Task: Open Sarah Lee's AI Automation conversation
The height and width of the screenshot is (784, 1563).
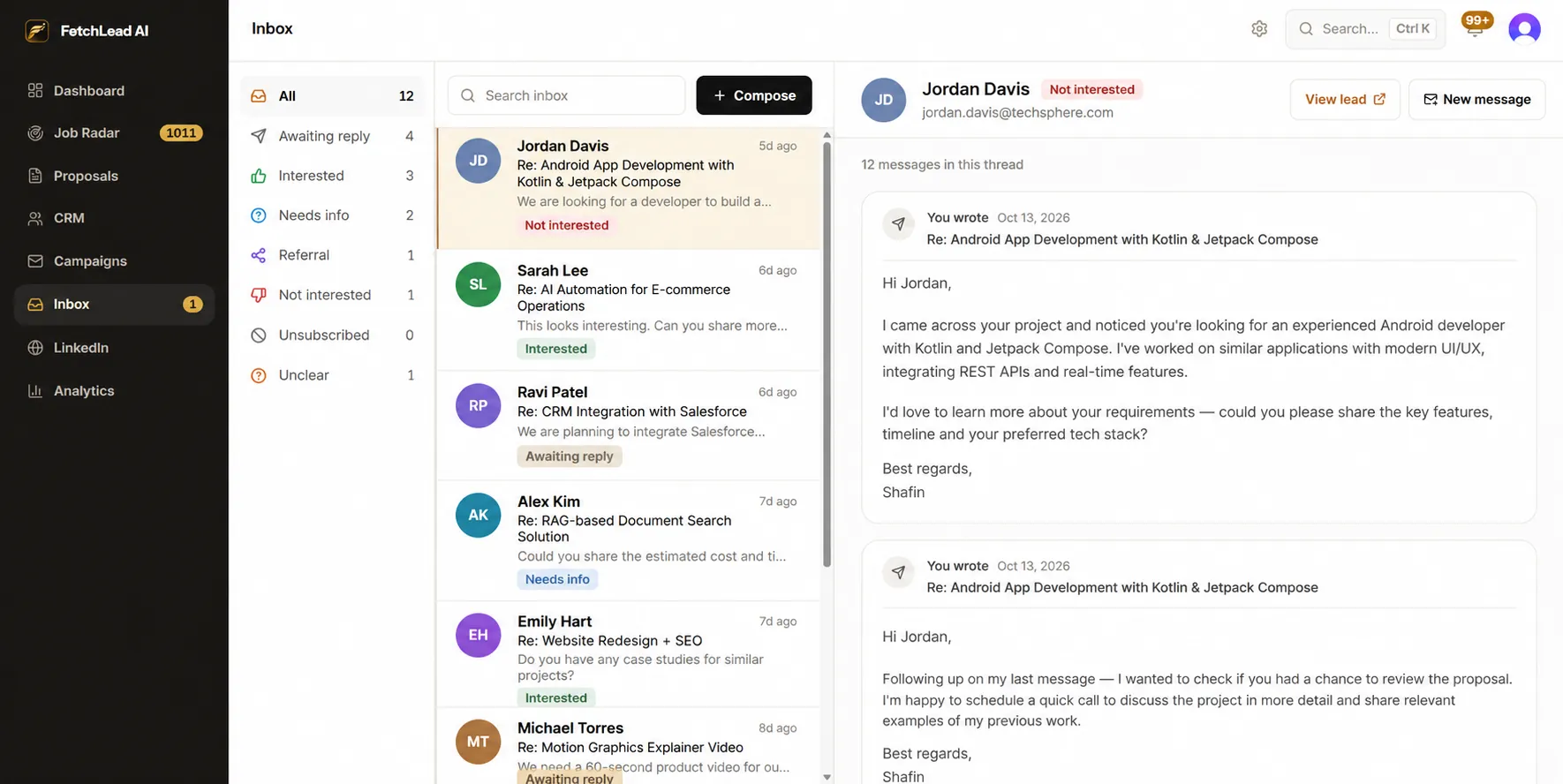Action: coord(629,310)
